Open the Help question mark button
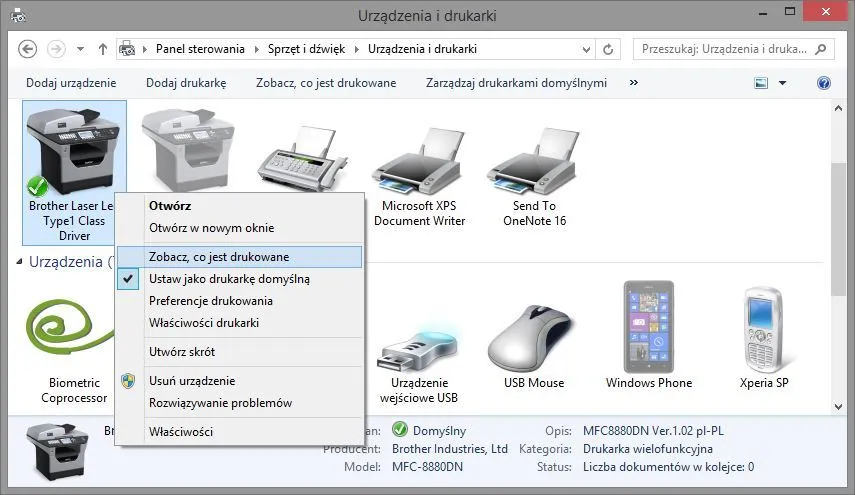 824,83
